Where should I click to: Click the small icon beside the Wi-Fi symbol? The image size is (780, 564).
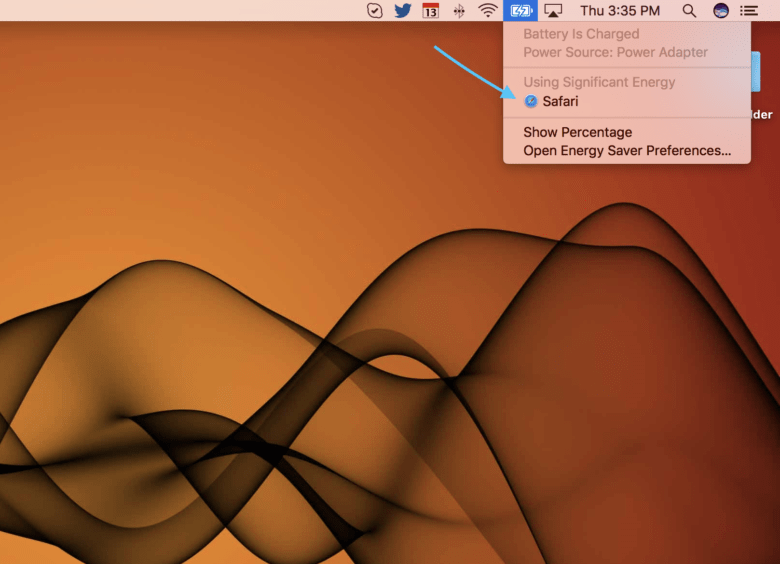click(x=459, y=11)
